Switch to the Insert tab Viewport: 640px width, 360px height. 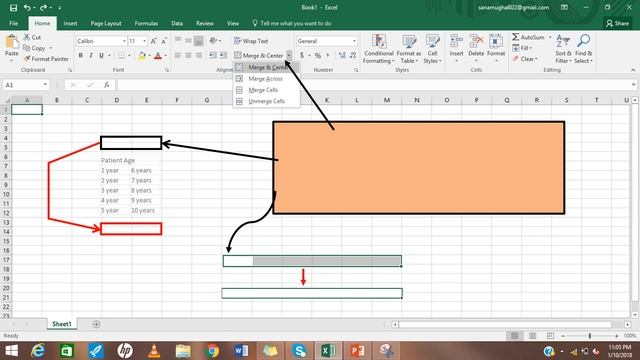(x=70, y=23)
